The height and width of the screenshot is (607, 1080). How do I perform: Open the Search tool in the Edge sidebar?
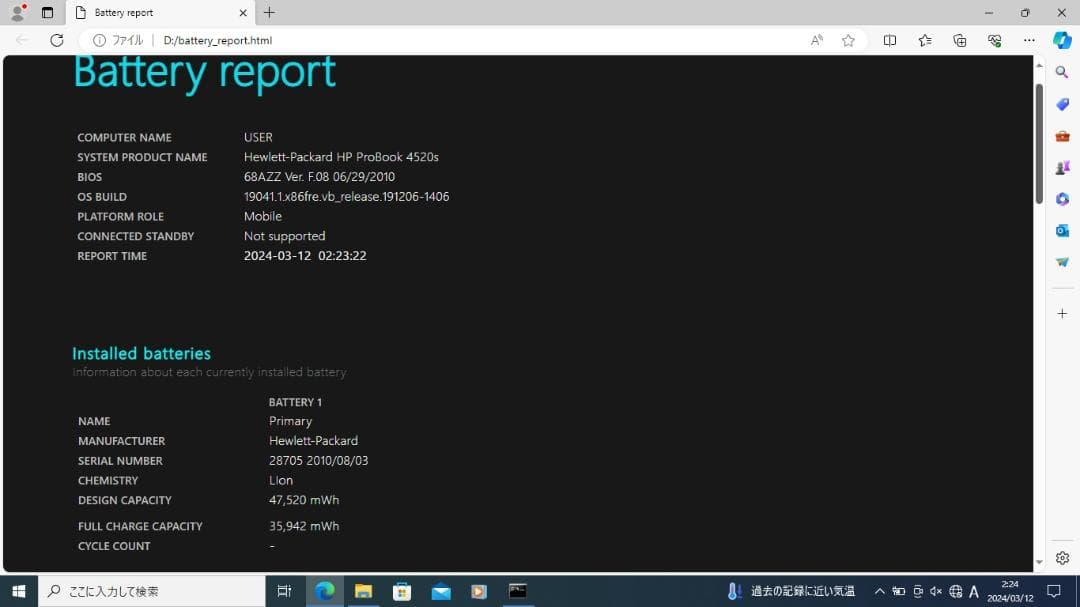[1062, 71]
